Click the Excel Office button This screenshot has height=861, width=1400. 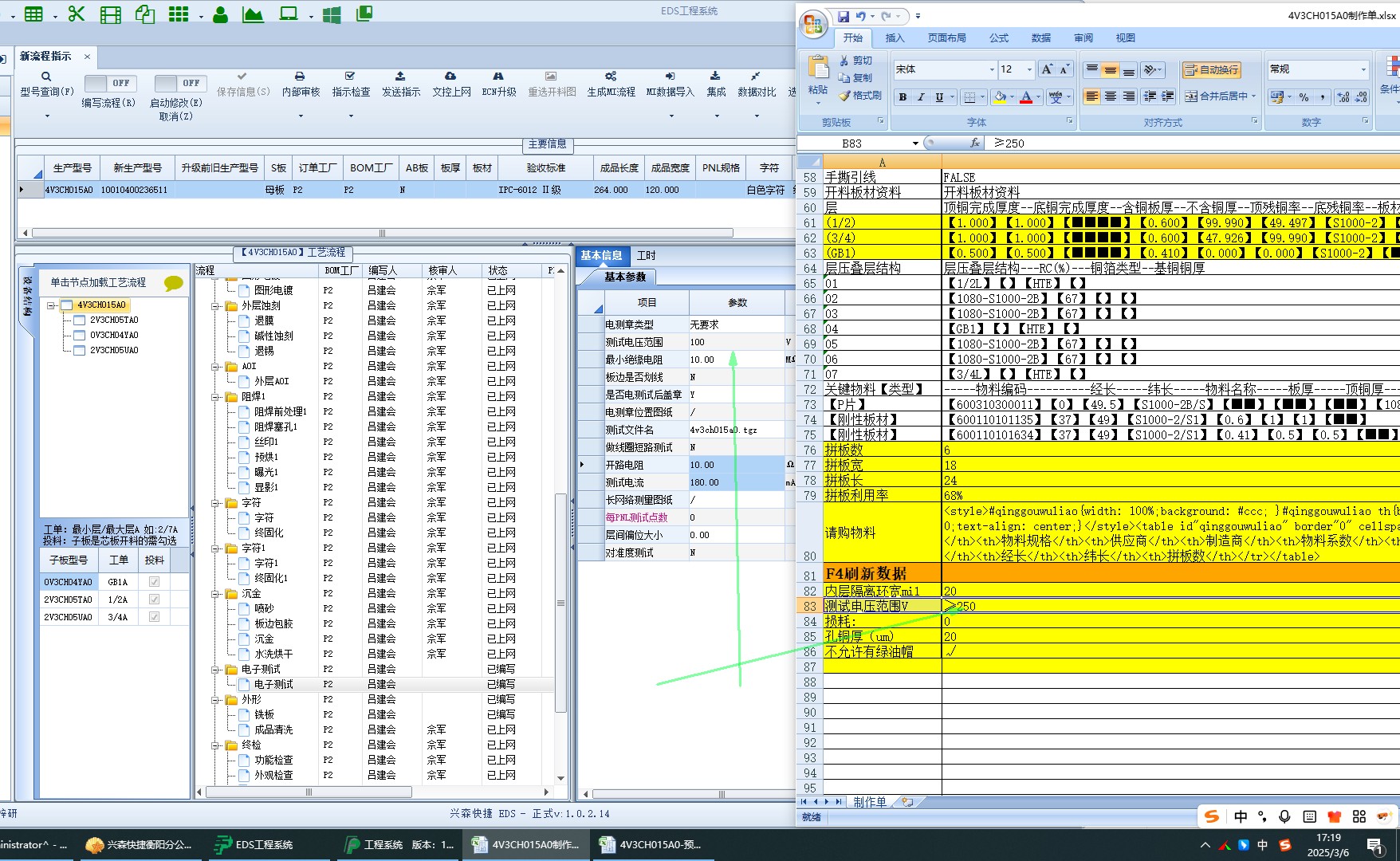814,24
